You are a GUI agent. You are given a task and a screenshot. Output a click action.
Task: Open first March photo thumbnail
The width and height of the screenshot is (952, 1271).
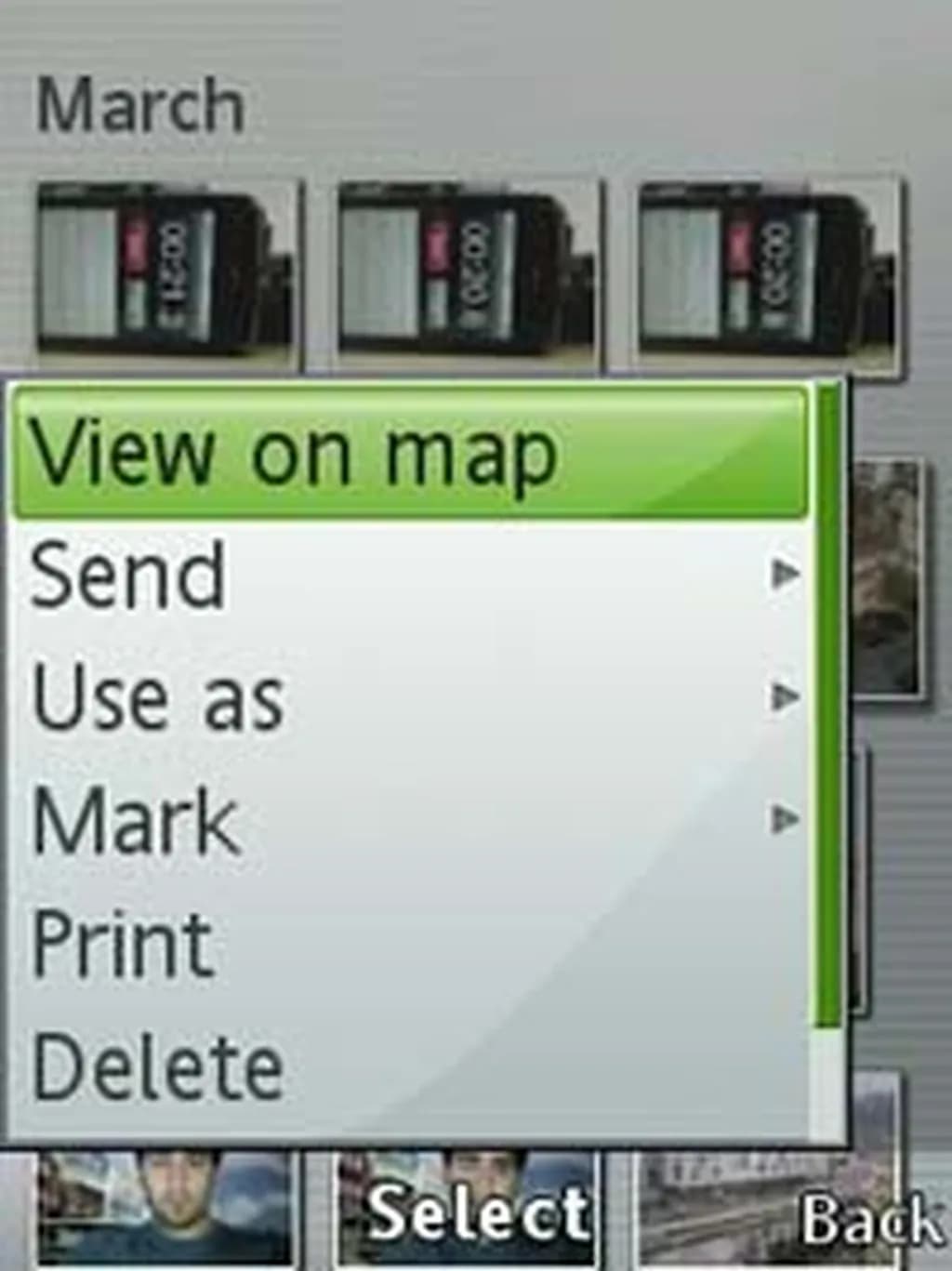166,271
